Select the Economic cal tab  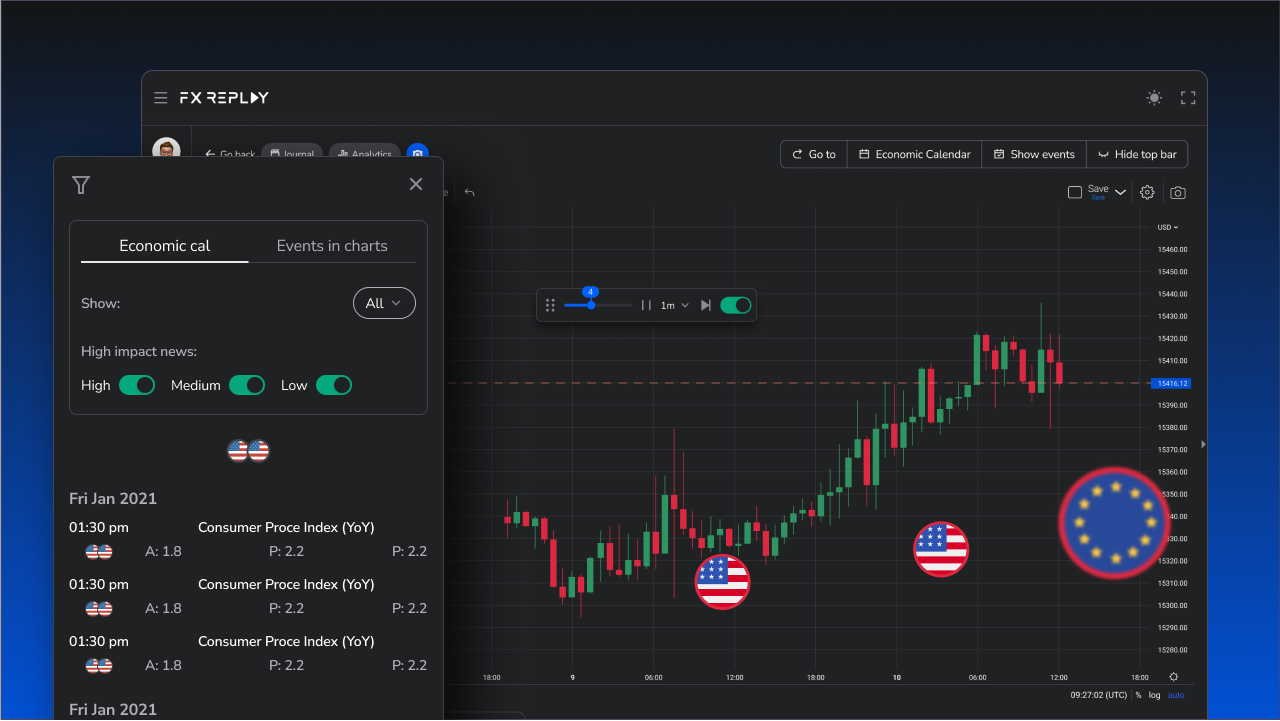(x=163, y=245)
